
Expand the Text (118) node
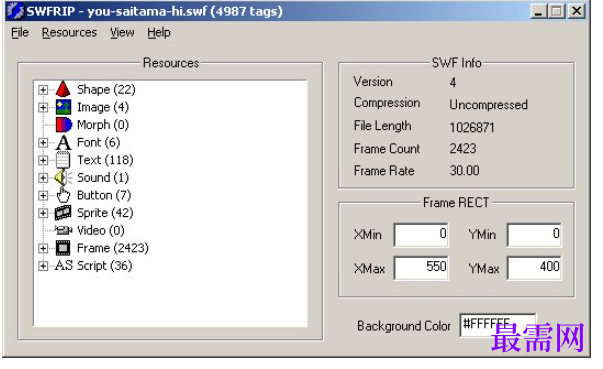pyautogui.click(x=43, y=160)
